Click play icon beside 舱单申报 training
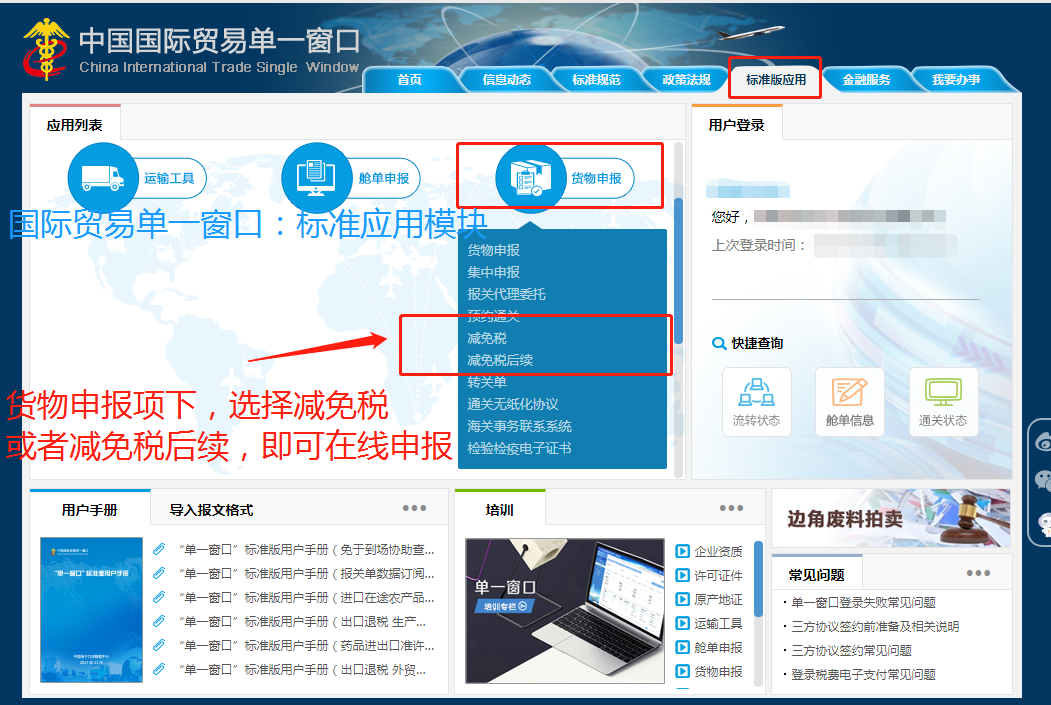The image size is (1051, 705). (682, 647)
